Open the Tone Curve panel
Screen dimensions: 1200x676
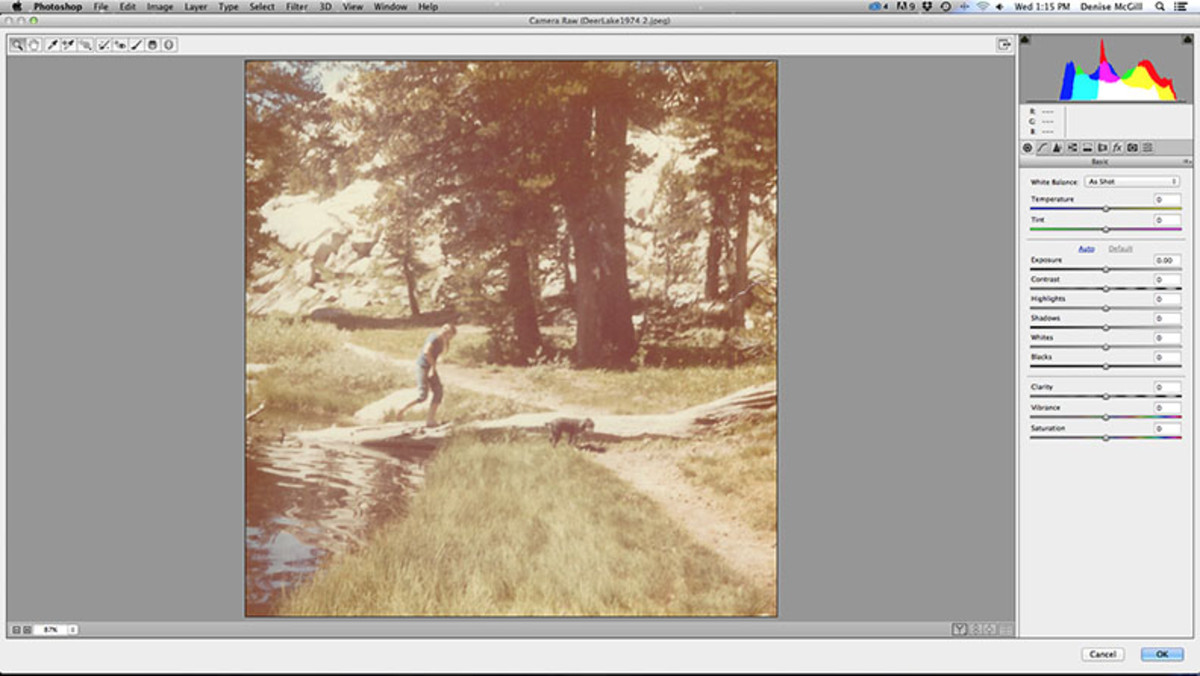(x=1042, y=147)
